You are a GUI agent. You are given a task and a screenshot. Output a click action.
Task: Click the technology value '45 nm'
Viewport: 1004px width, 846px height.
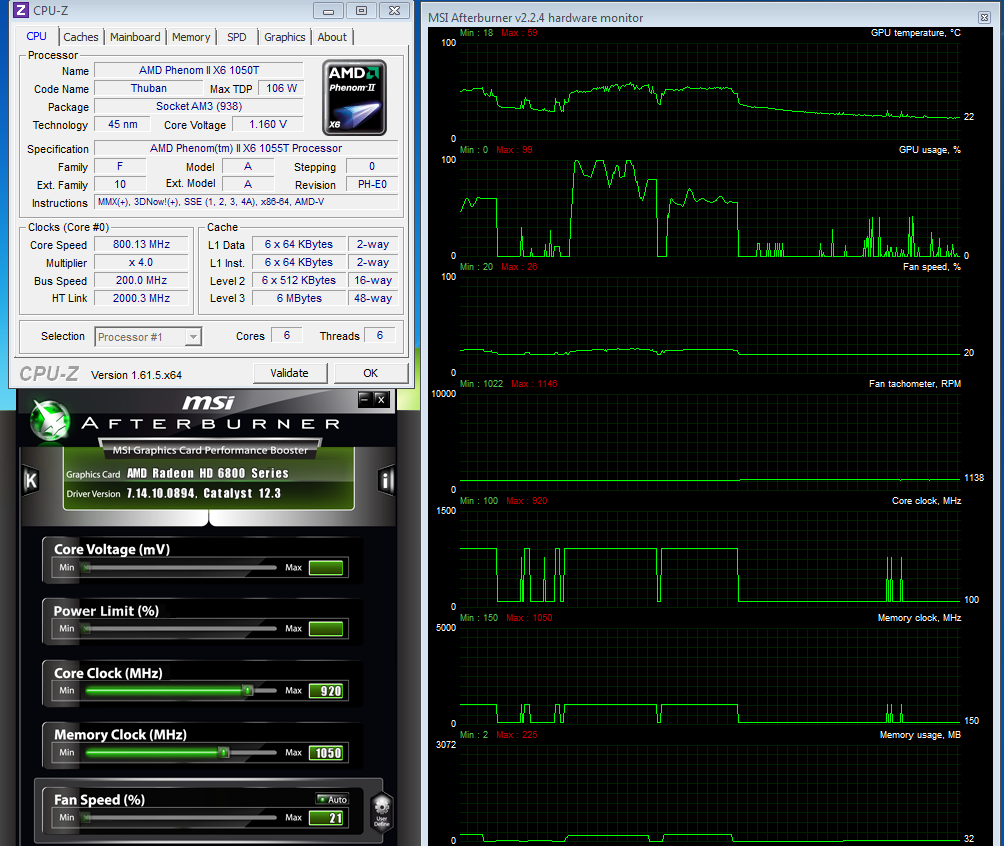[x=123, y=124]
